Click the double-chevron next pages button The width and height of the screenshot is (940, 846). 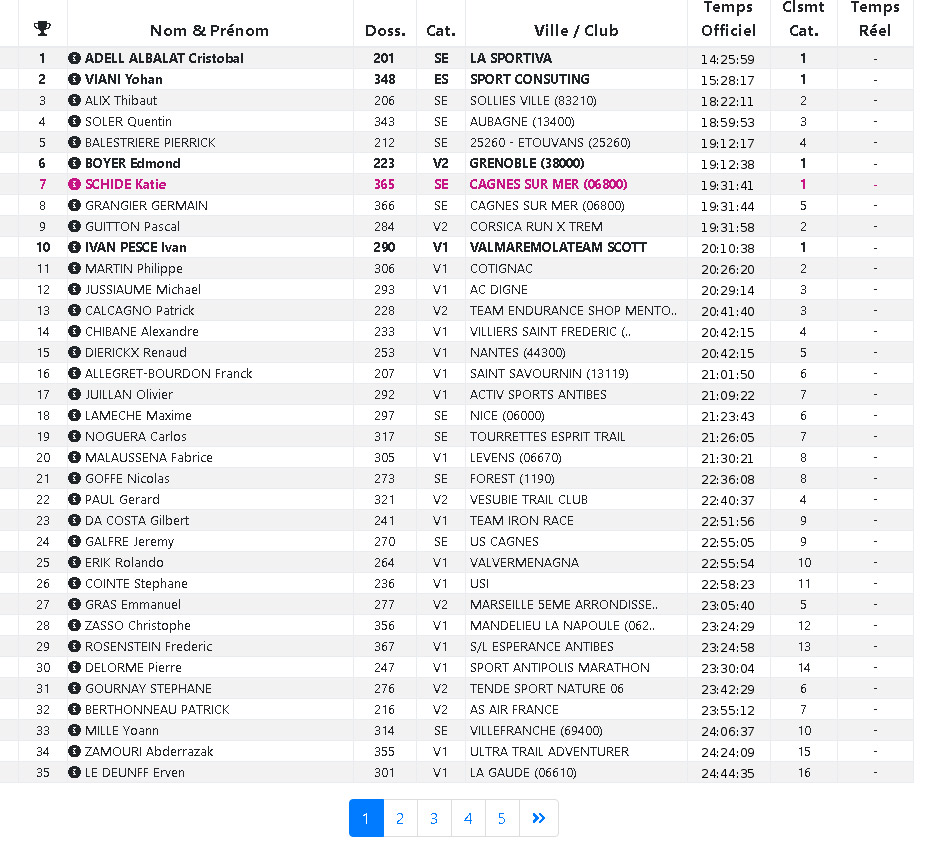click(x=539, y=818)
